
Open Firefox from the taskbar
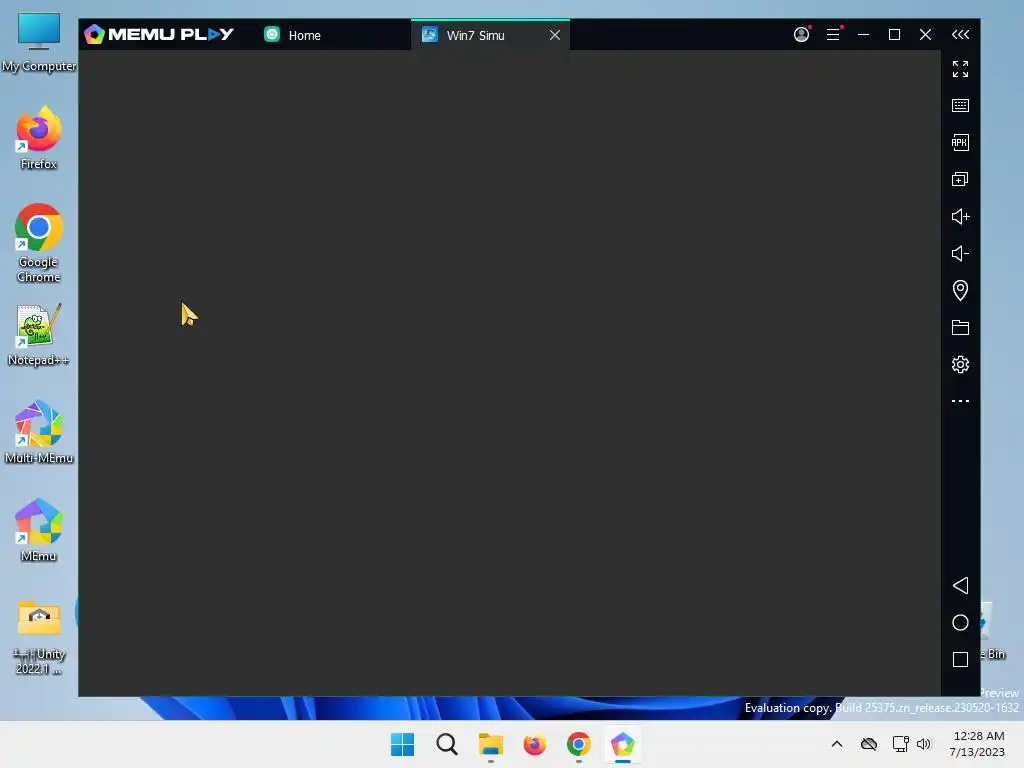[534, 744]
